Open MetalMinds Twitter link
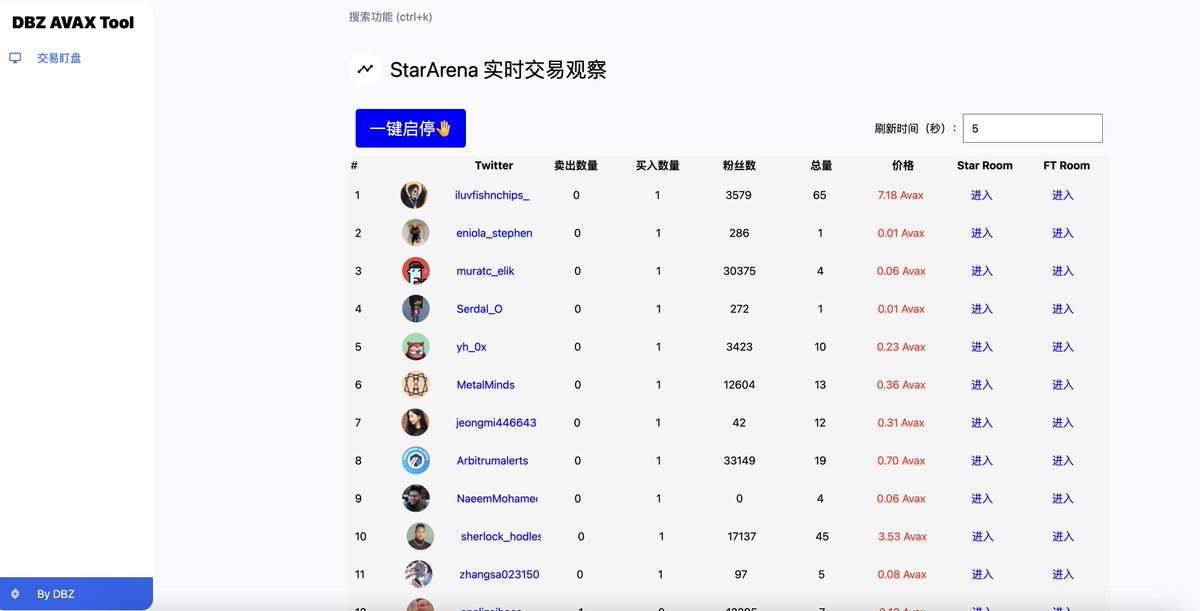The width and height of the screenshot is (1200, 611). tap(485, 385)
